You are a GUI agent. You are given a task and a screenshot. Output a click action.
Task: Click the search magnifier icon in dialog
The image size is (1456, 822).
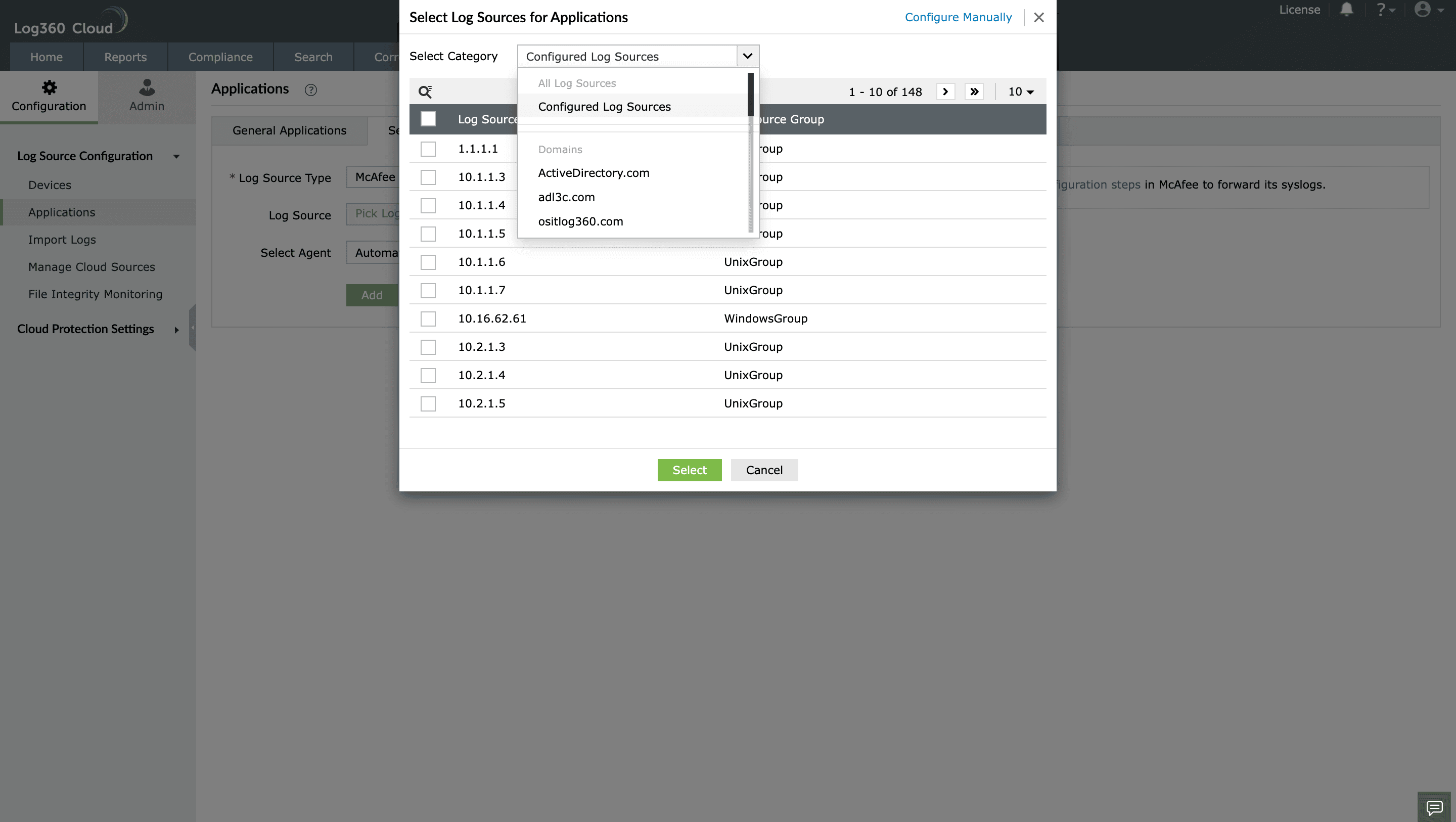pos(425,92)
